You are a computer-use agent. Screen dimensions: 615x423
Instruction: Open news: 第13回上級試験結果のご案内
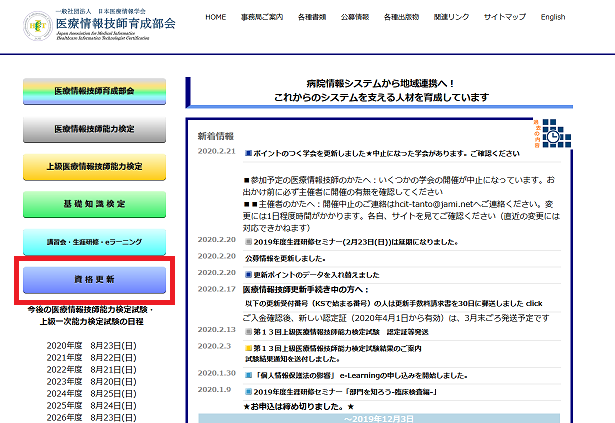[337, 348]
